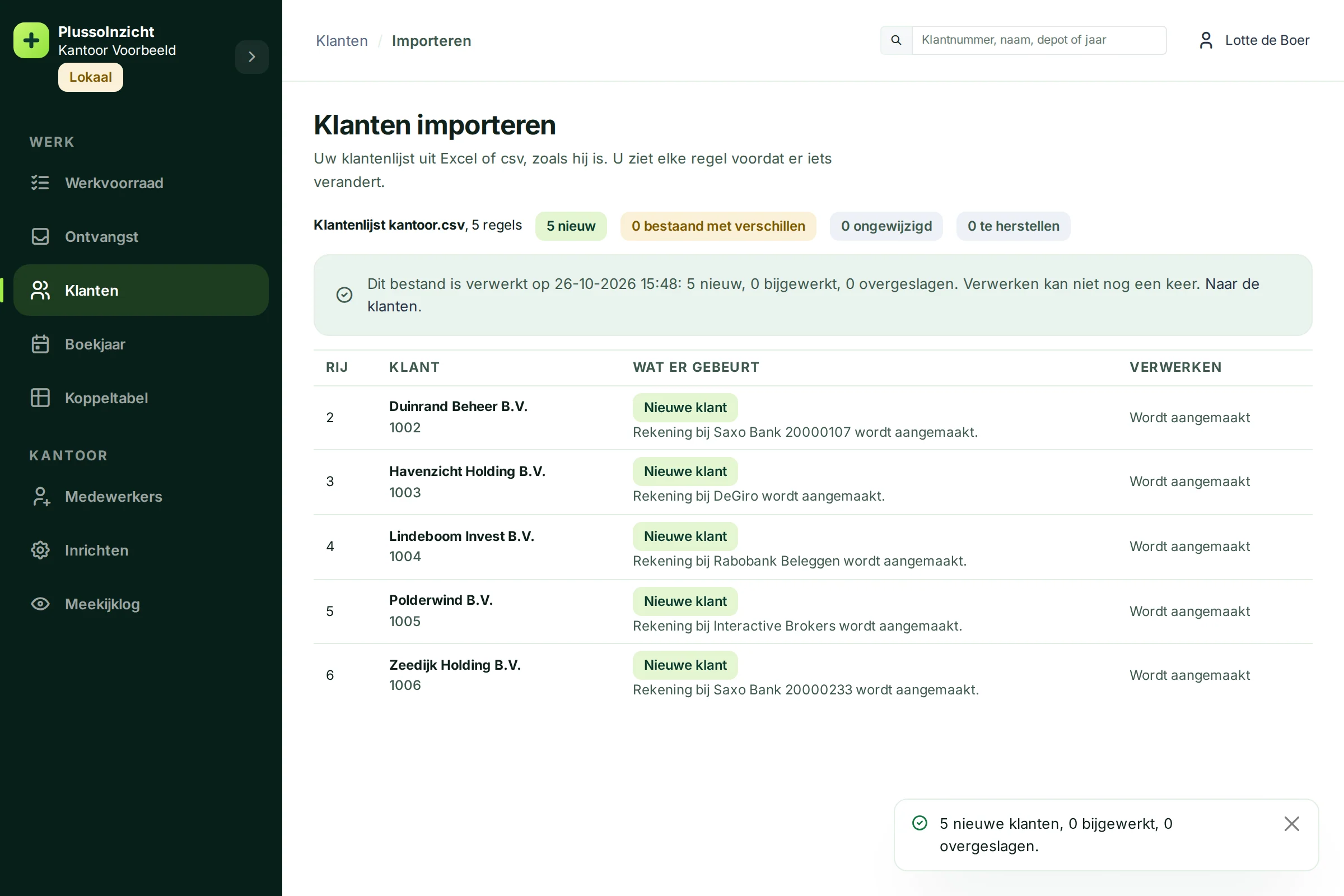
Task: Click Lindeboom Invest B.V. client name
Action: 461,536
